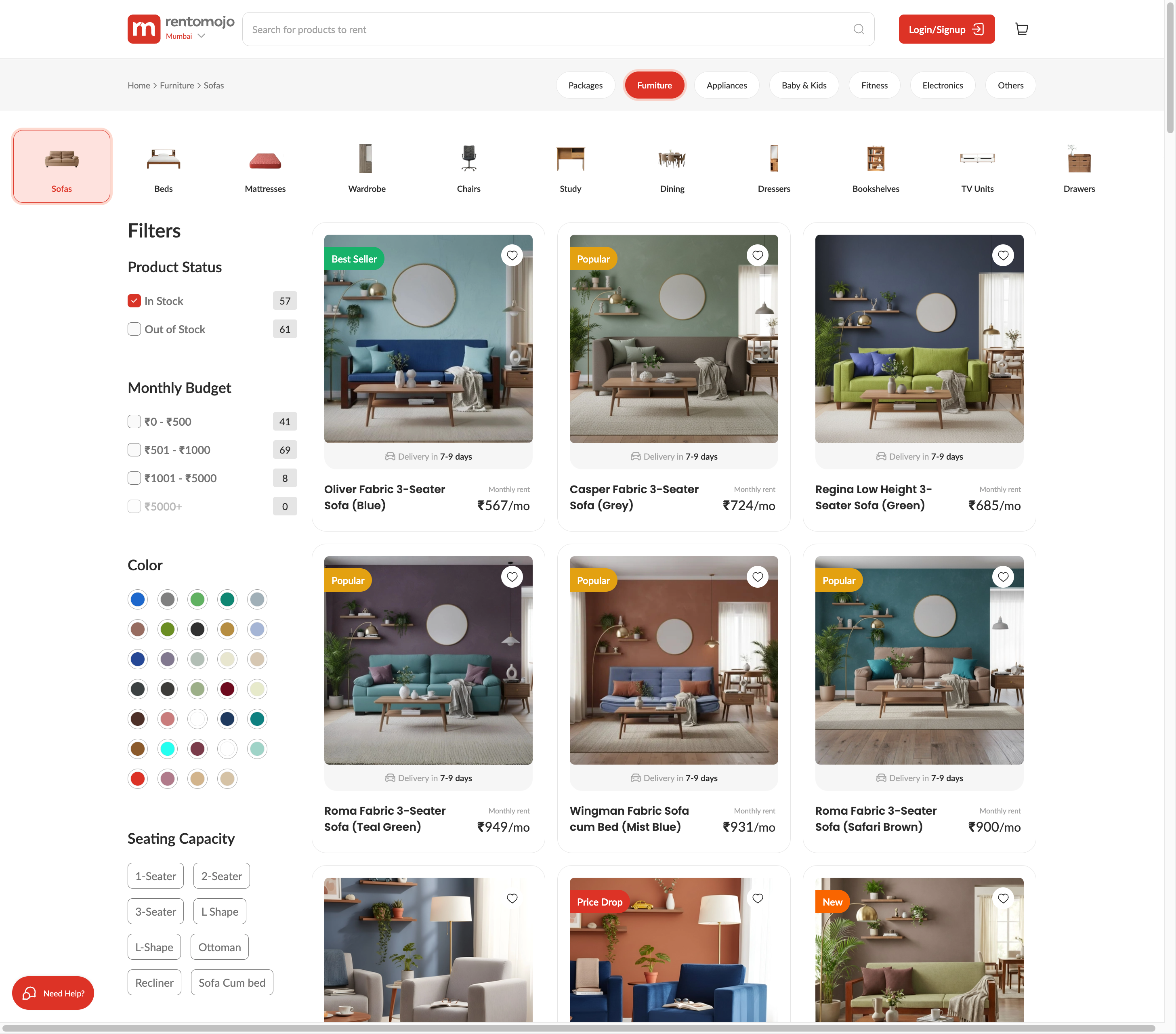Screen dimensions: 1176x1034
Task: Toggle the L-Shape capacity filter
Action: point(154,947)
